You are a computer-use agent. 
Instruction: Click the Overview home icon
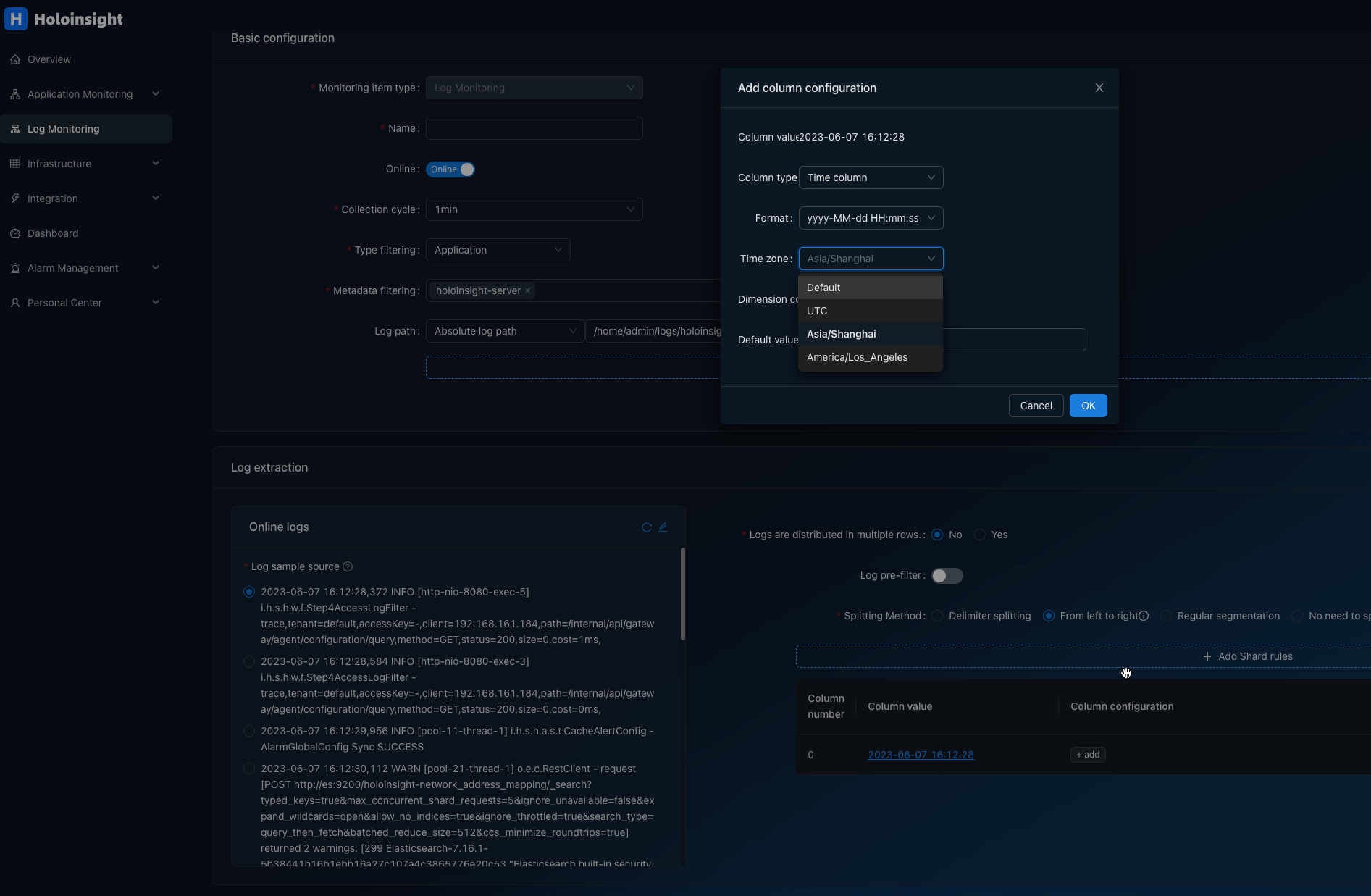(15, 59)
